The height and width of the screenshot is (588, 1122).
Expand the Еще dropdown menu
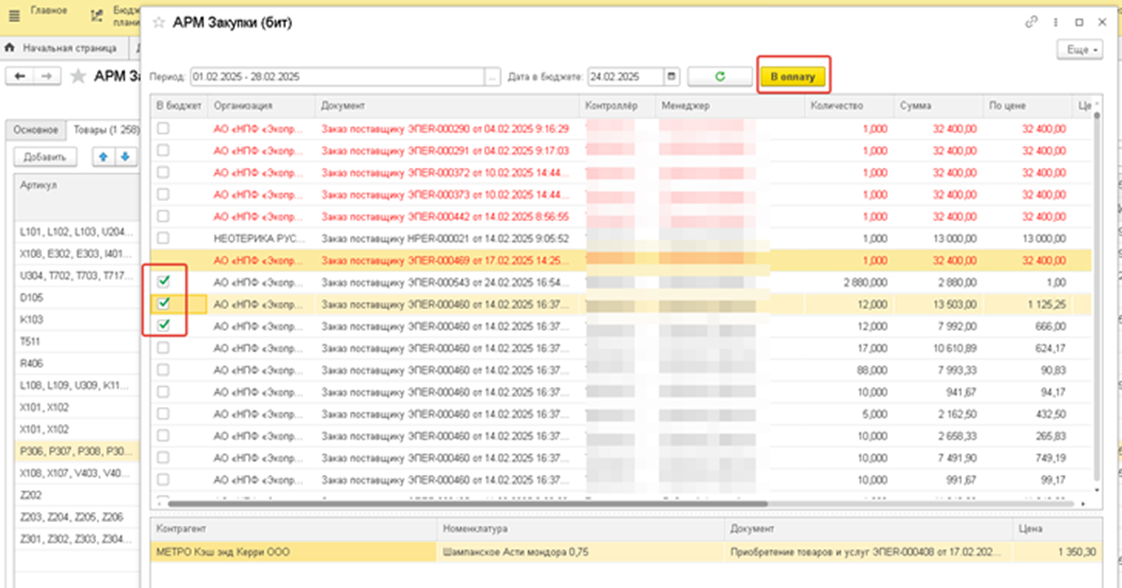(1080, 49)
